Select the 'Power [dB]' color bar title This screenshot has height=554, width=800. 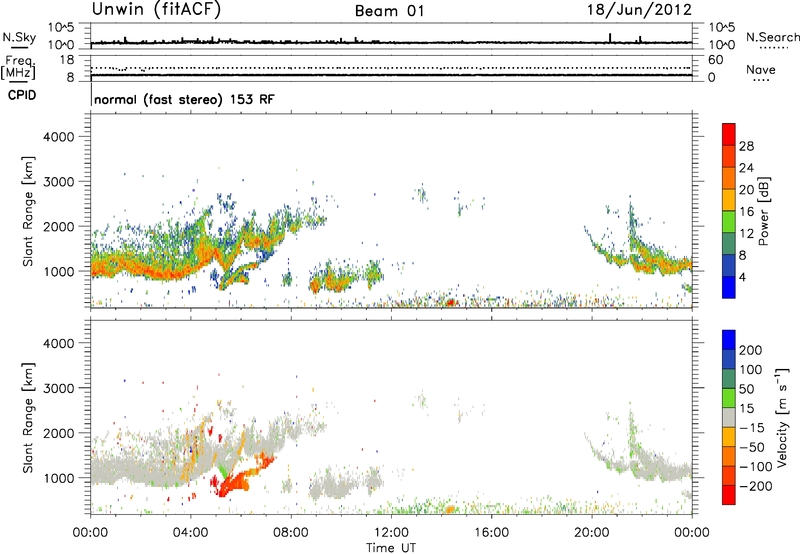pos(763,211)
